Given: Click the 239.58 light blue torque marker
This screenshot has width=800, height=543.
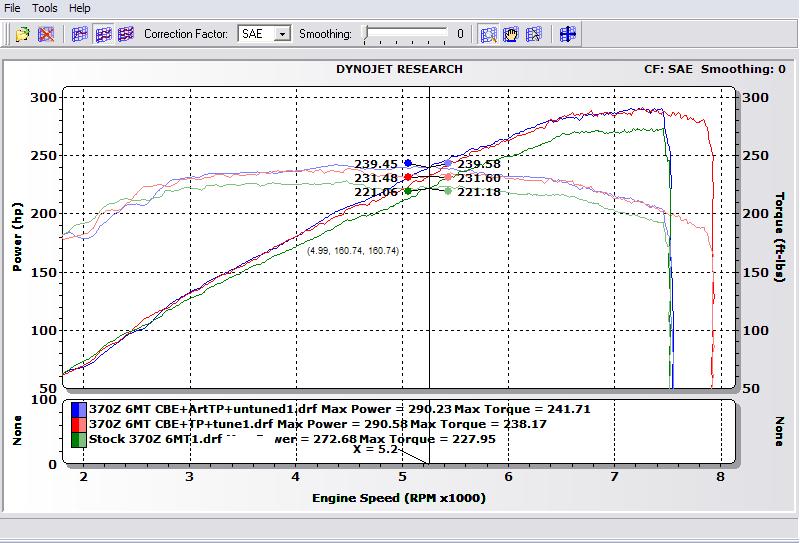Looking at the screenshot, I should (x=448, y=163).
